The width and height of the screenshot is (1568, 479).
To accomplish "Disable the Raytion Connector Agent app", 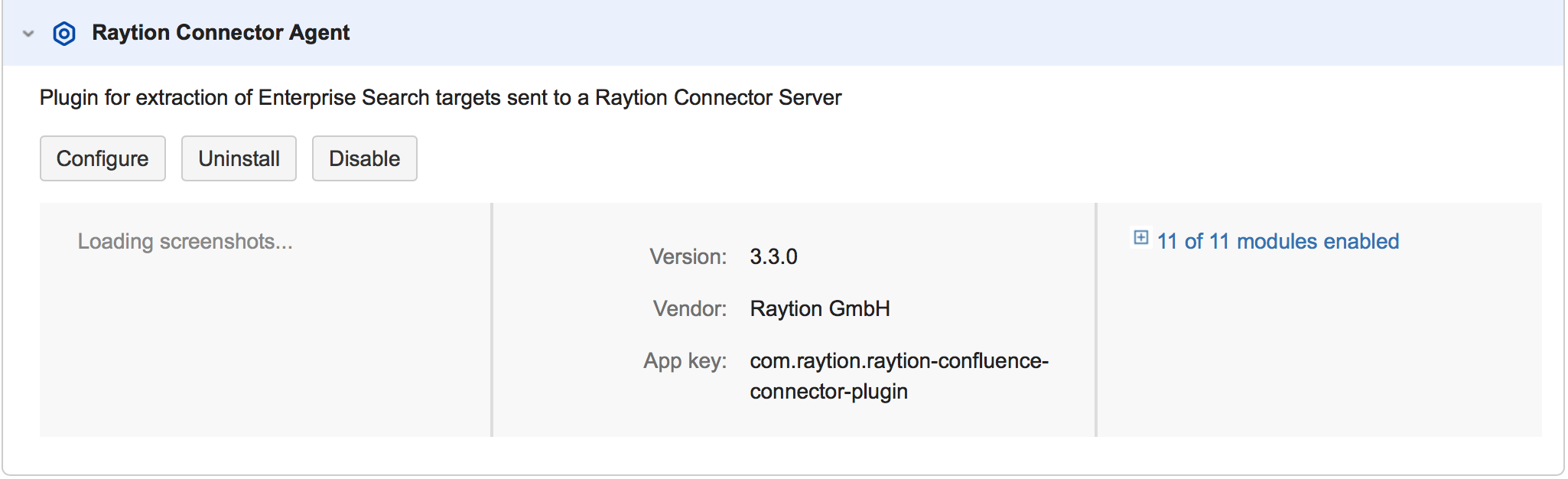I will click(364, 158).
